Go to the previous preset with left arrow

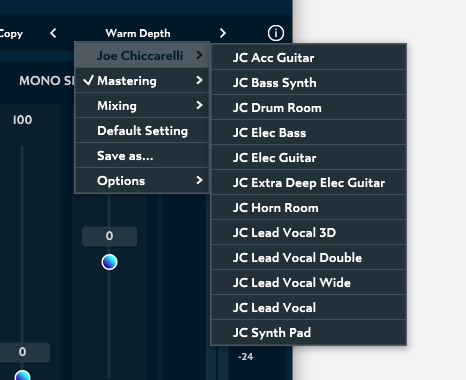(x=53, y=33)
